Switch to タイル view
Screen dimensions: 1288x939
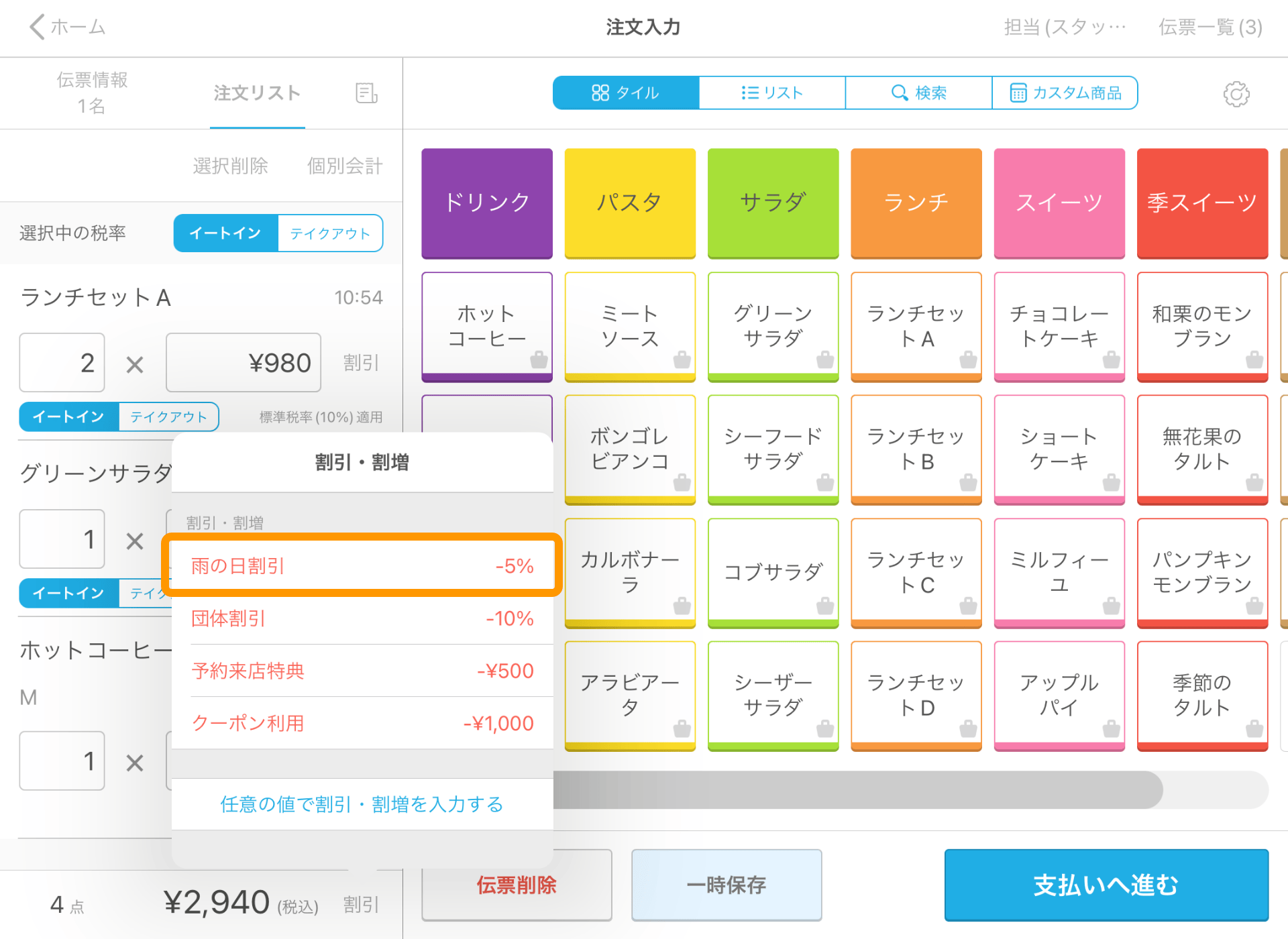point(626,93)
